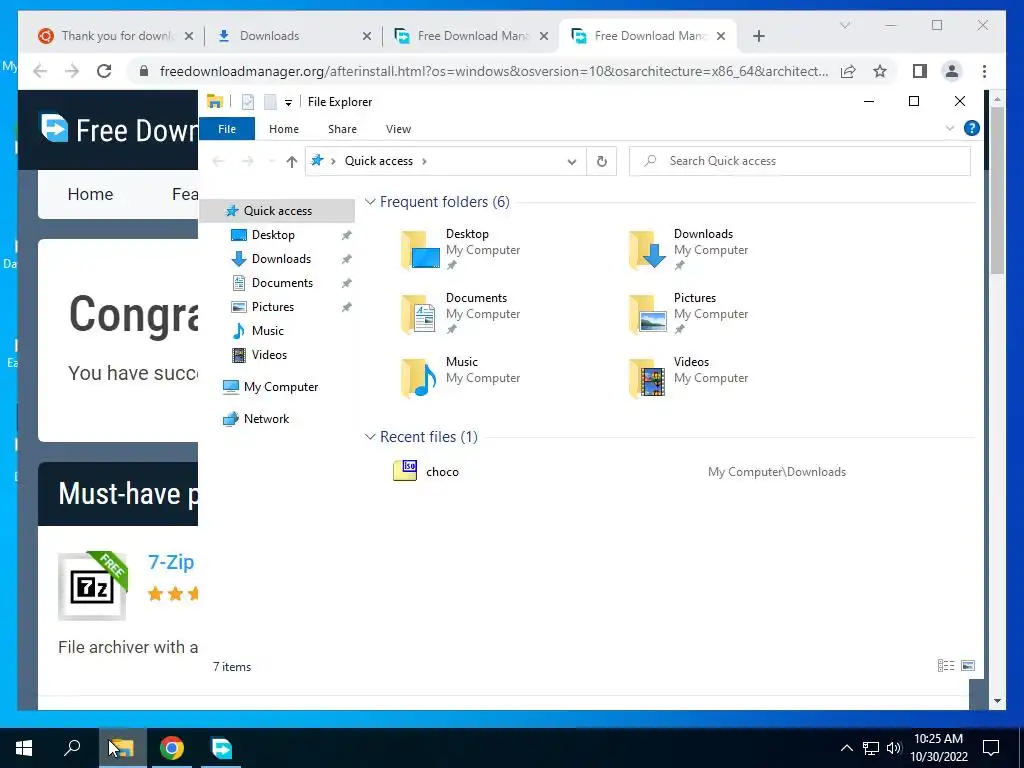The image size is (1024, 768).
Task: Open the Home ribbon tab
Action: click(x=283, y=129)
